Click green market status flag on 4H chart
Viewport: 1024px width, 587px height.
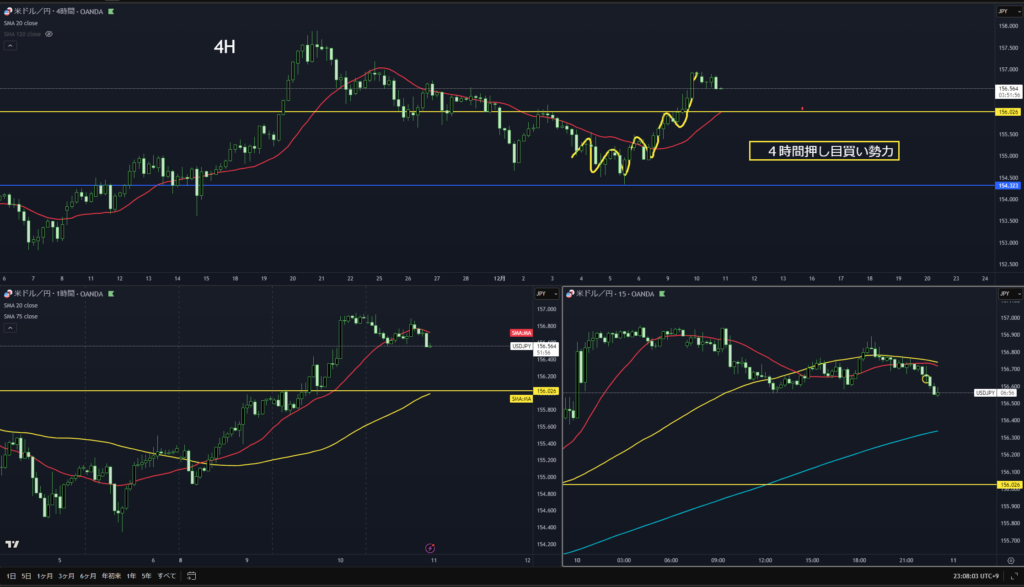111,11
